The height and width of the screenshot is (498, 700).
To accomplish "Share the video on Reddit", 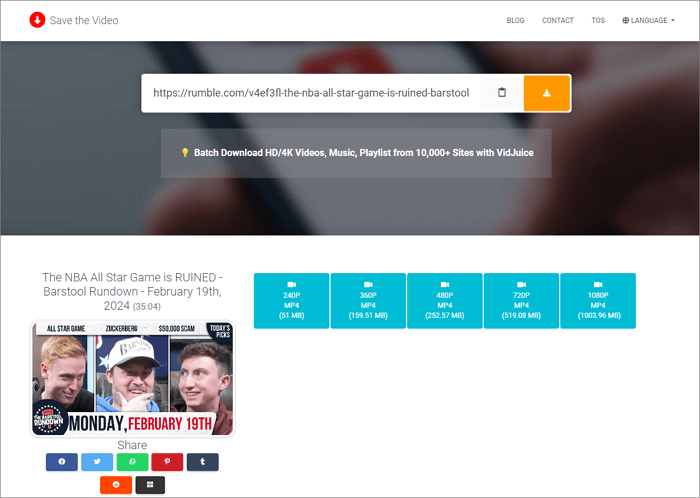I will point(115,485).
